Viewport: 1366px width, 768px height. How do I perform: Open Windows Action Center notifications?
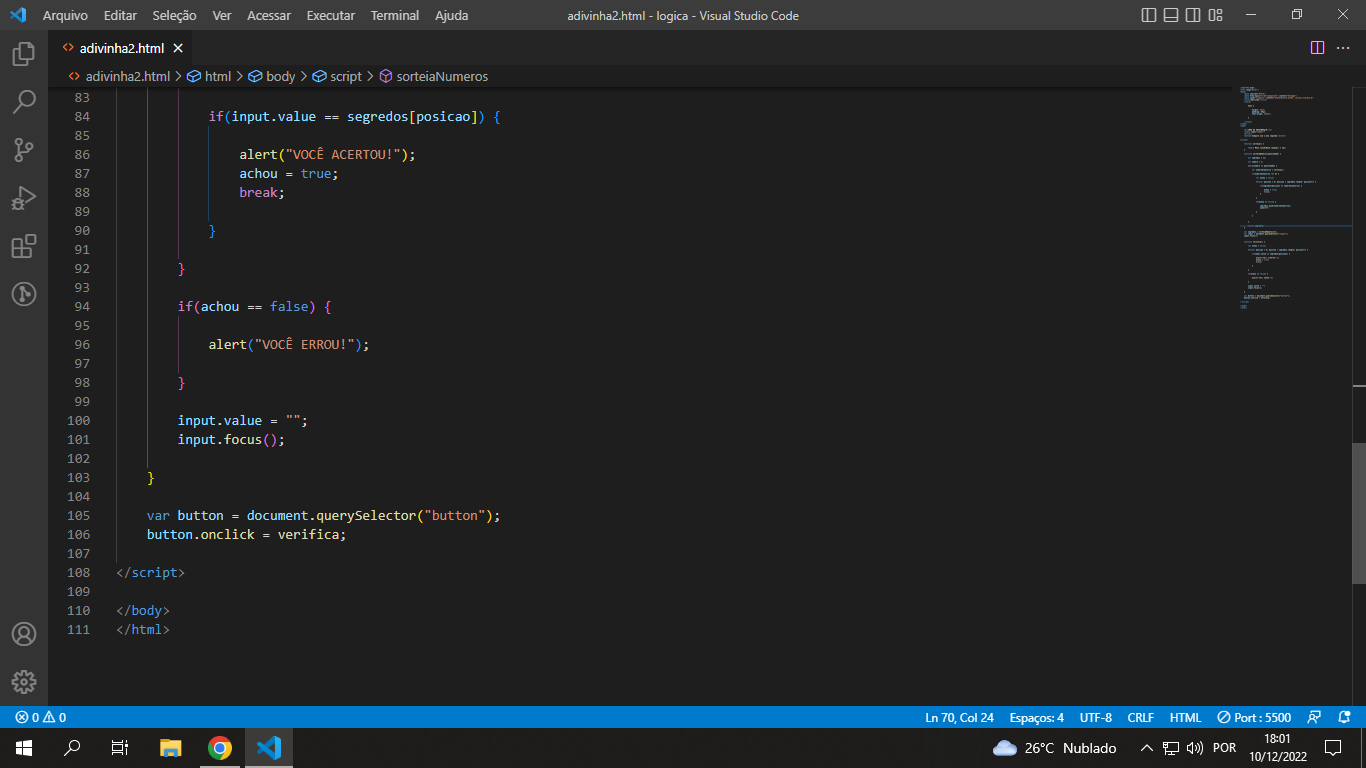1333,748
